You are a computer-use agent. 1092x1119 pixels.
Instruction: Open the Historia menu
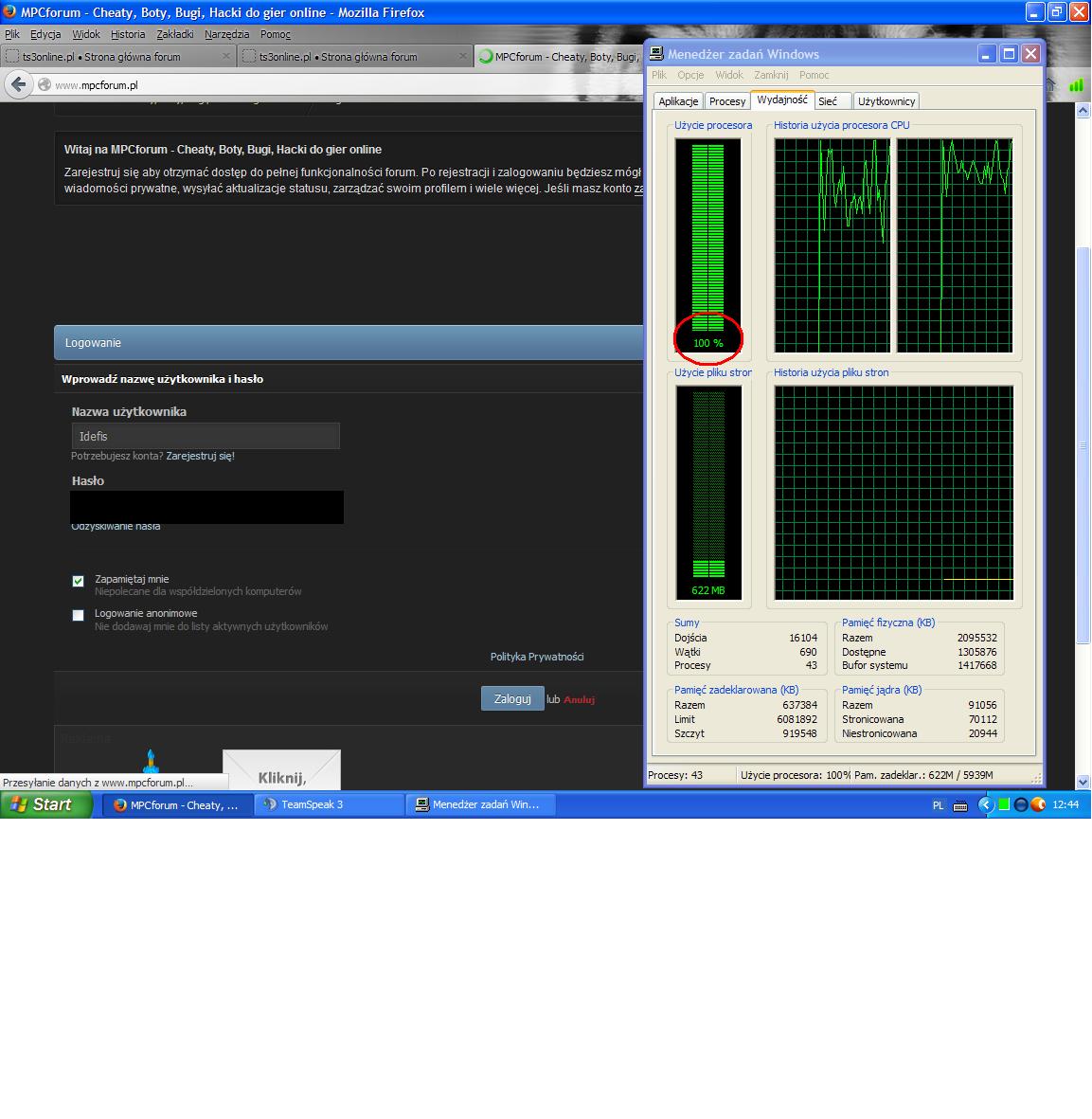tap(128, 34)
